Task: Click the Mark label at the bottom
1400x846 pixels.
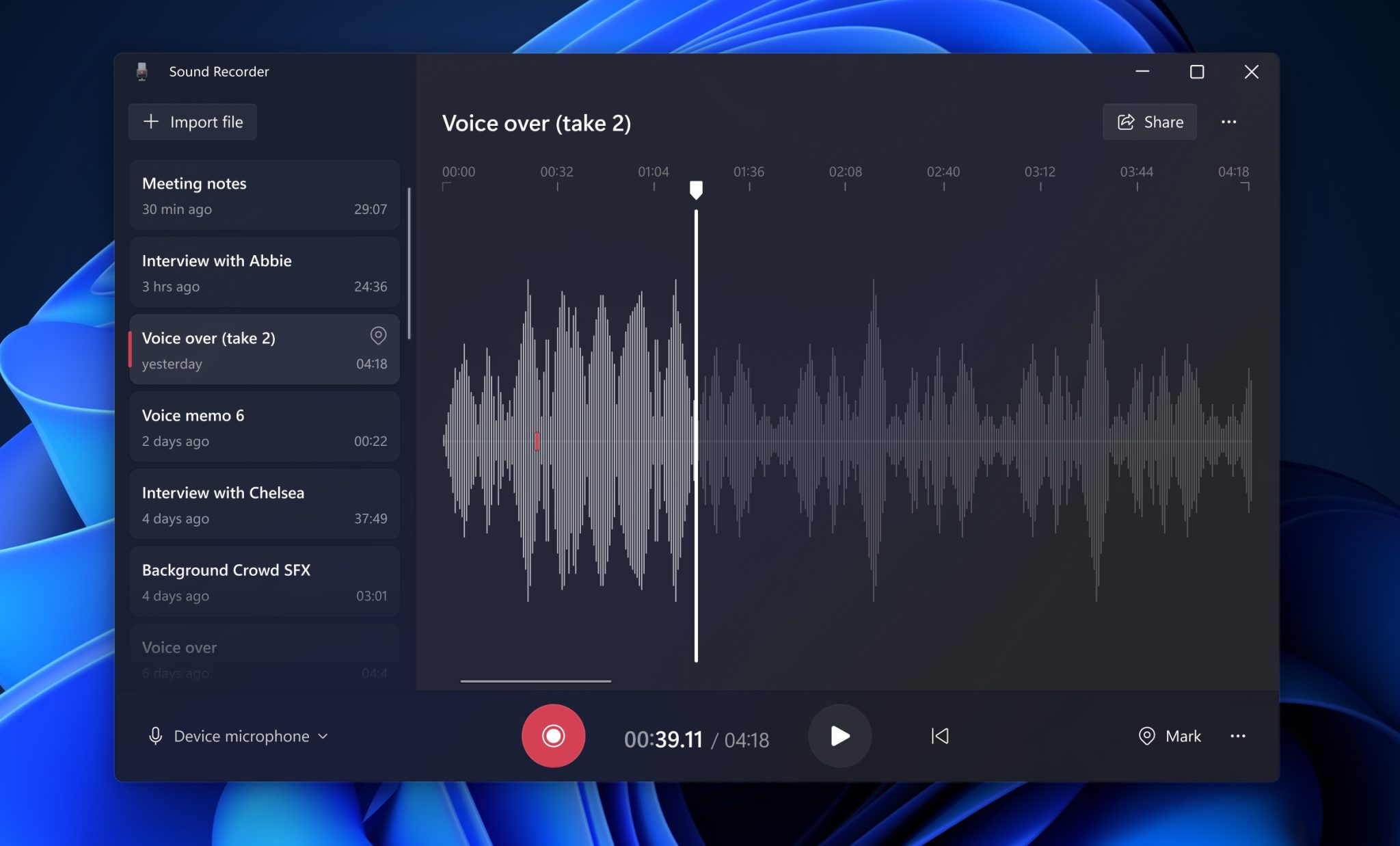Action: 1183,736
